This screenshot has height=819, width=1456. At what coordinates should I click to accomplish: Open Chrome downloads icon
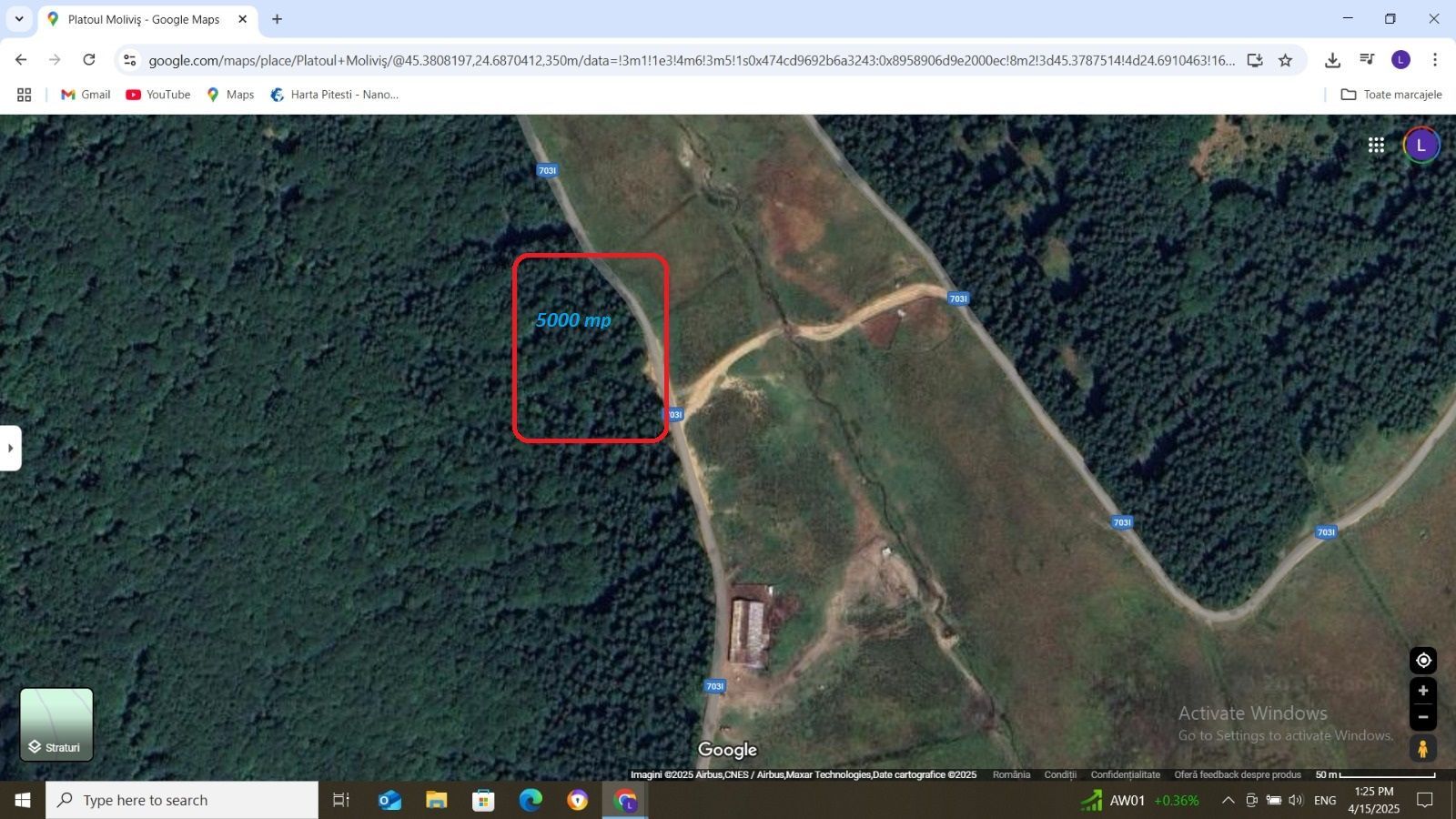[x=1332, y=60]
